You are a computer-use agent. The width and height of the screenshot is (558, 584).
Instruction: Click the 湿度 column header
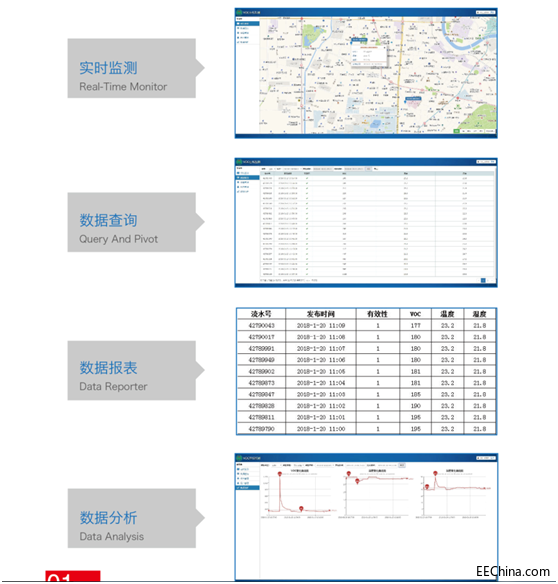[480, 314]
